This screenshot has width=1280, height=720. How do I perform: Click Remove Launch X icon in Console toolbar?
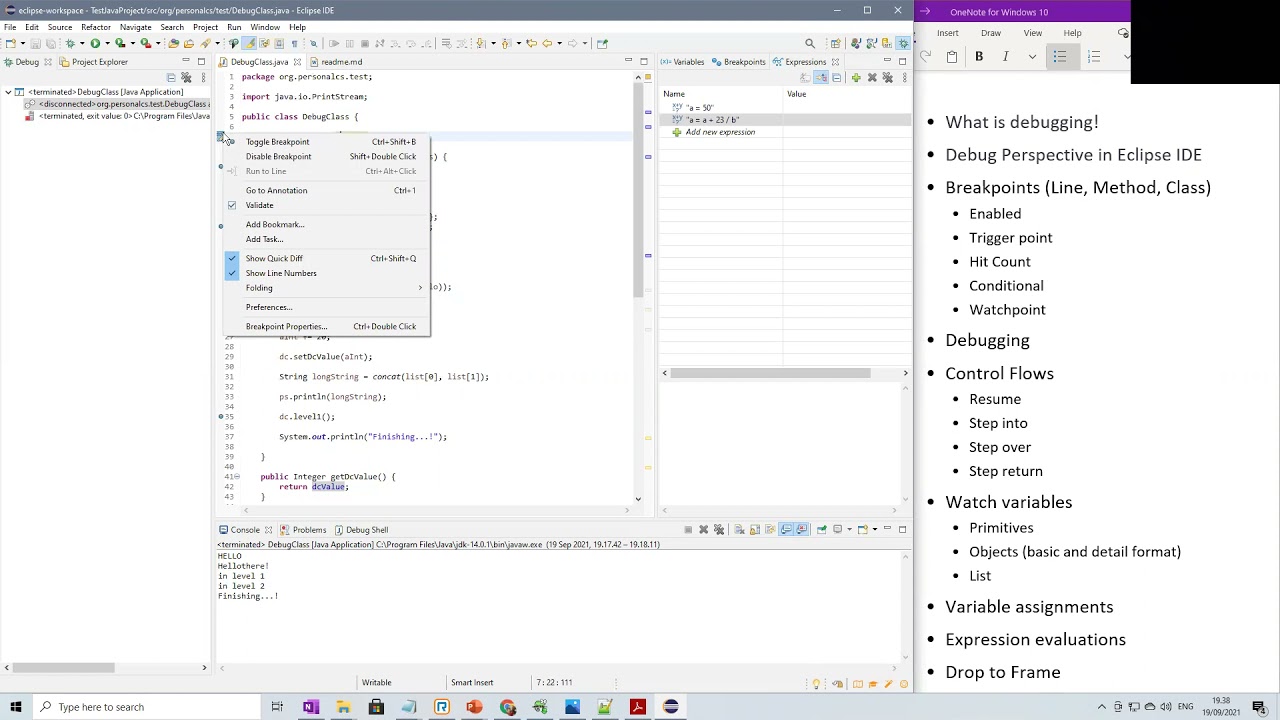point(703,529)
